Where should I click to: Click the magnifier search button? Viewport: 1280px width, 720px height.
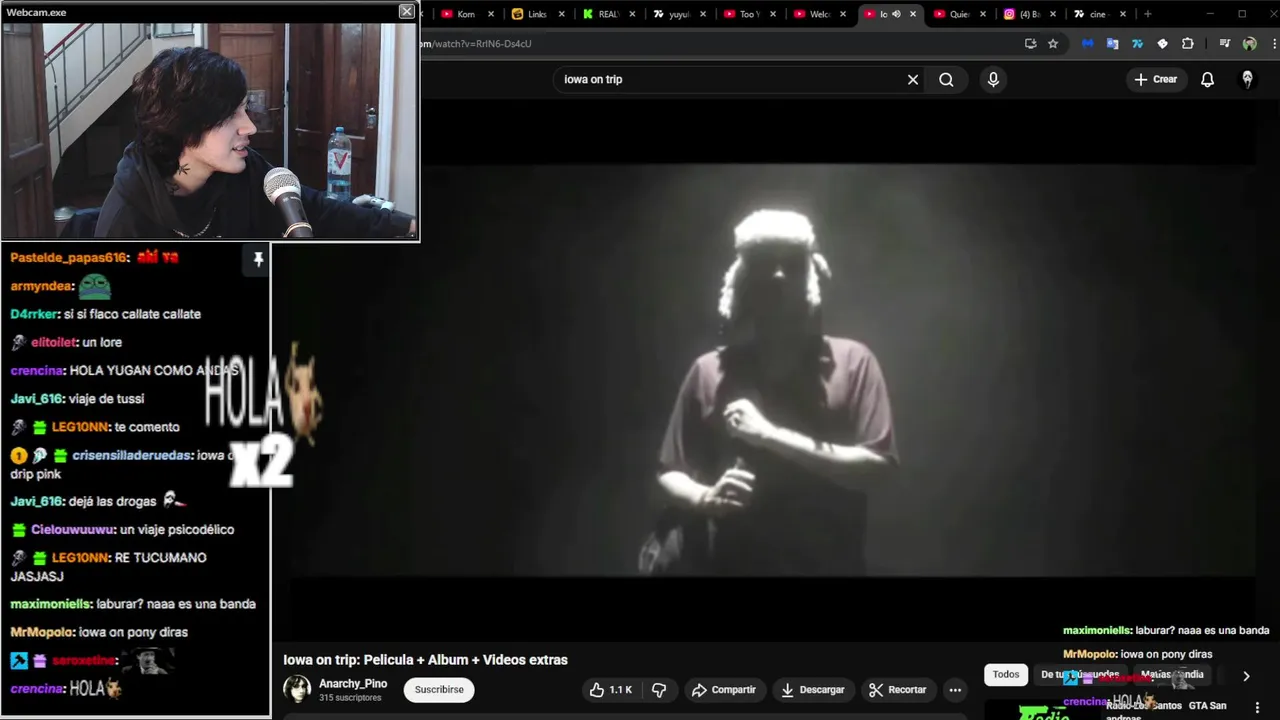click(946, 79)
